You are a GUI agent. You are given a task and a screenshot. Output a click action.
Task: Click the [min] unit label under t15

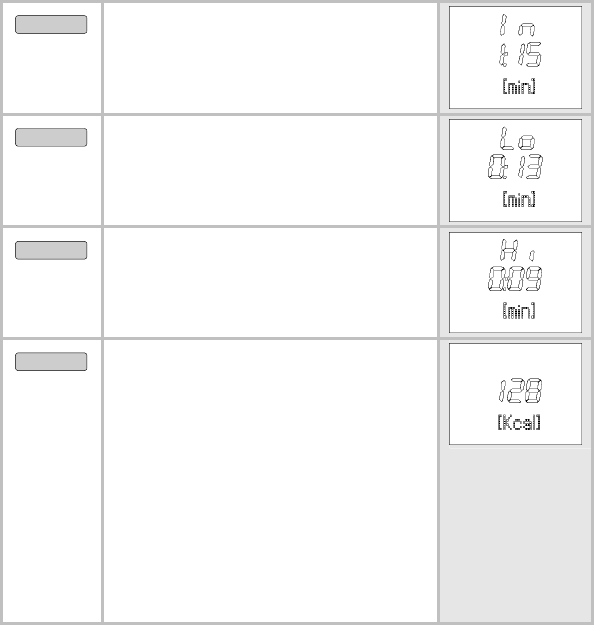coord(519,86)
